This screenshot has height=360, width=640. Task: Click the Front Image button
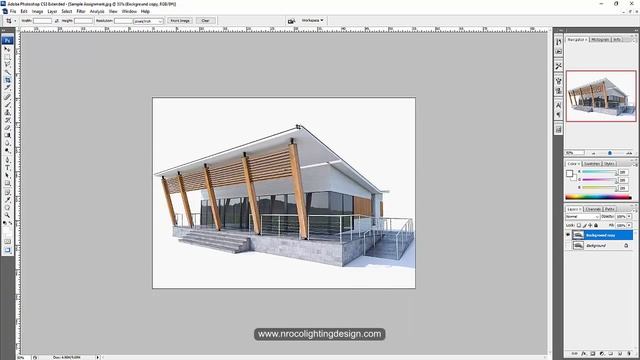[x=180, y=20]
